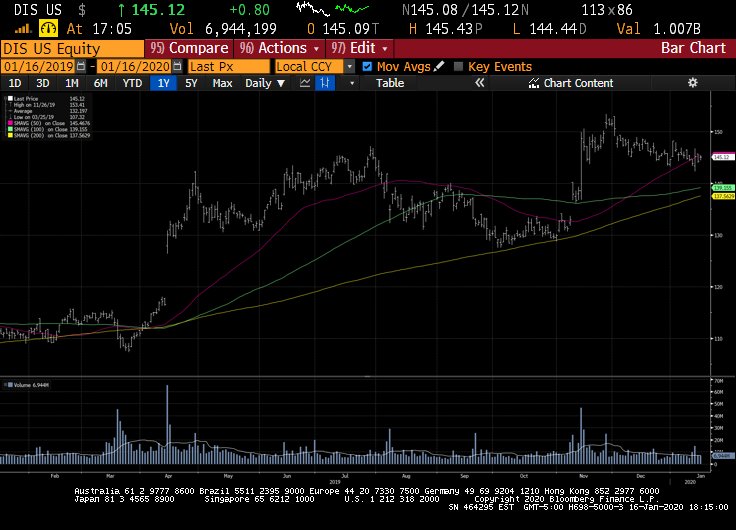Open the Local CCY dropdown arrow
Viewport: 736px width, 530px height.
click(349, 67)
